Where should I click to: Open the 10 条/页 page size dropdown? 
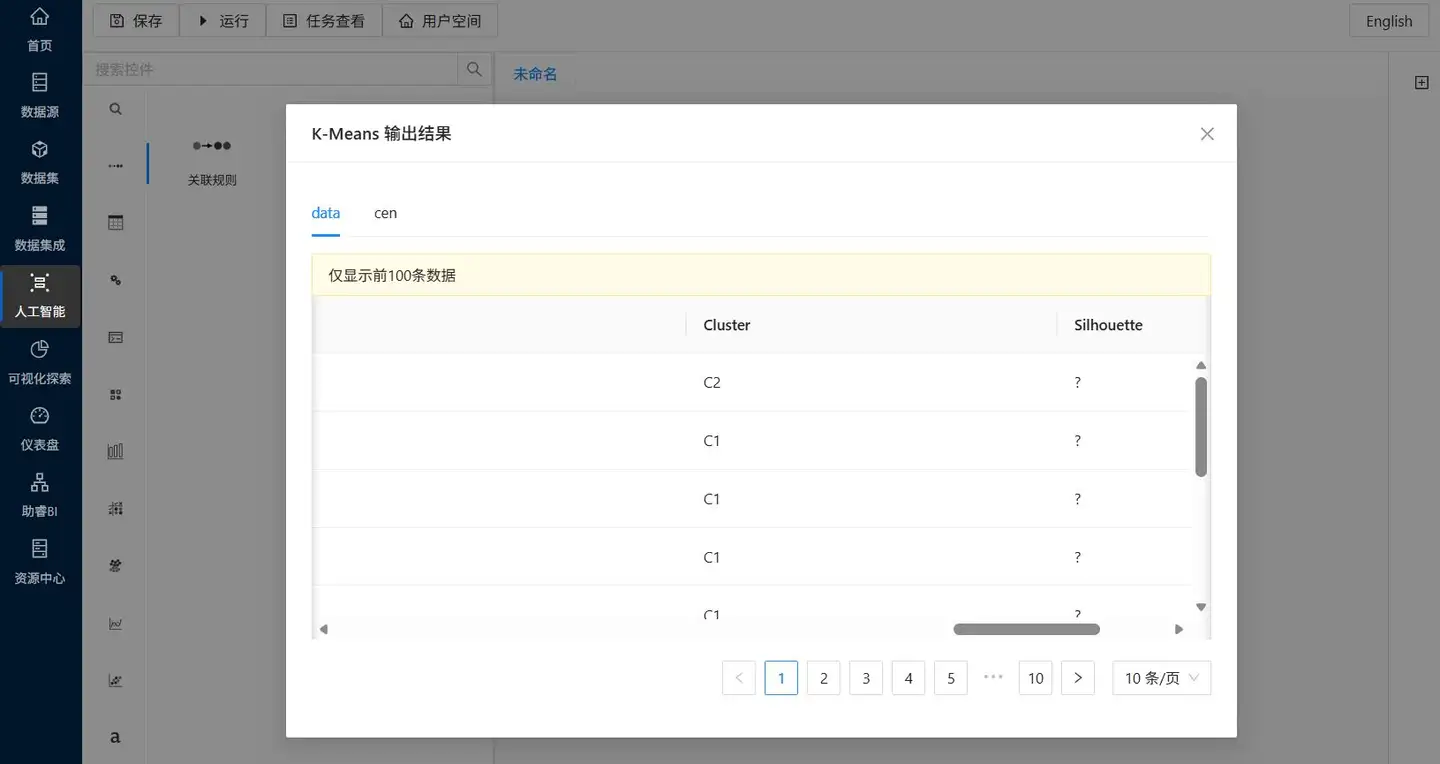tap(1162, 678)
